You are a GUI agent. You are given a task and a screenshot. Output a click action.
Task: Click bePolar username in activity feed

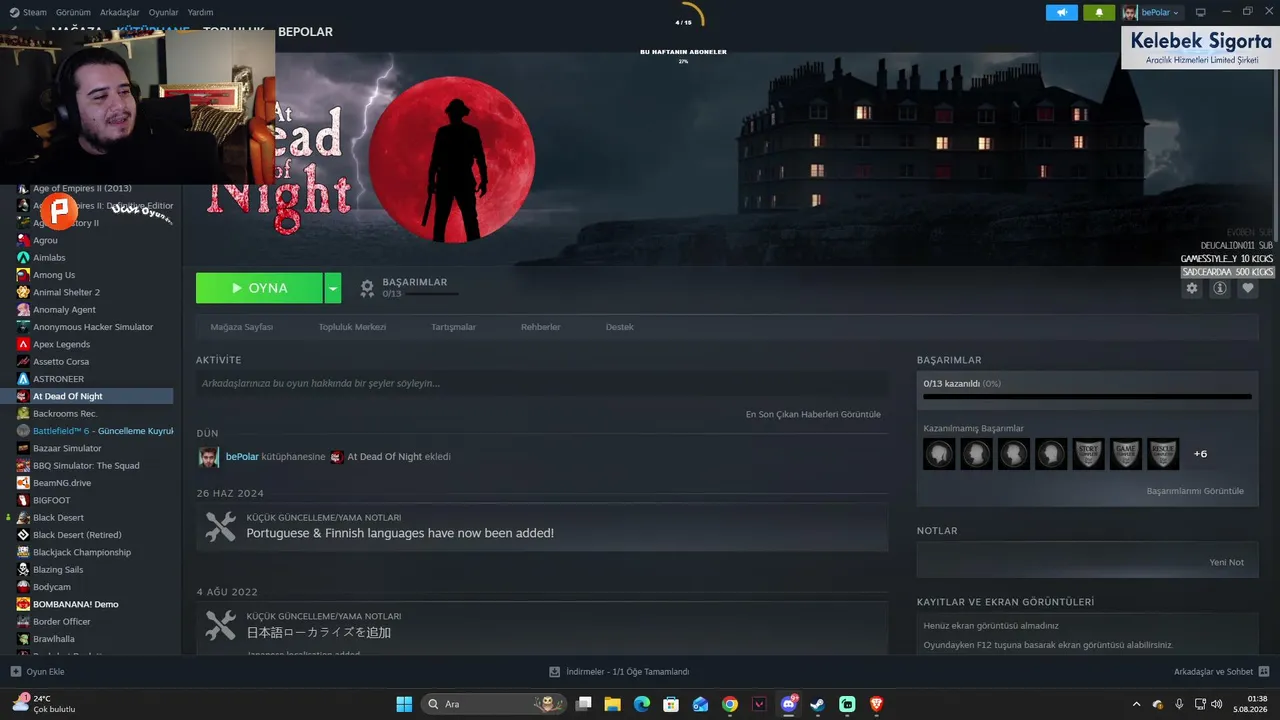(242, 457)
